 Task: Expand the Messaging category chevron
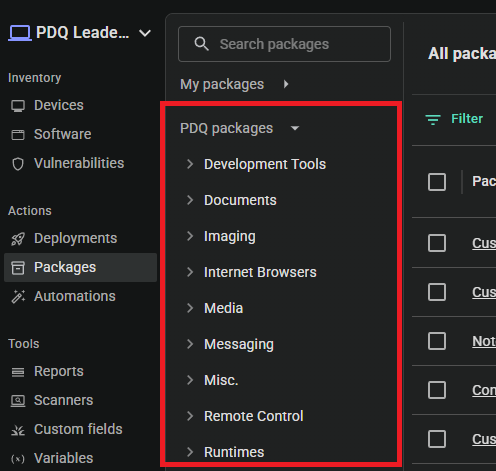(190, 344)
